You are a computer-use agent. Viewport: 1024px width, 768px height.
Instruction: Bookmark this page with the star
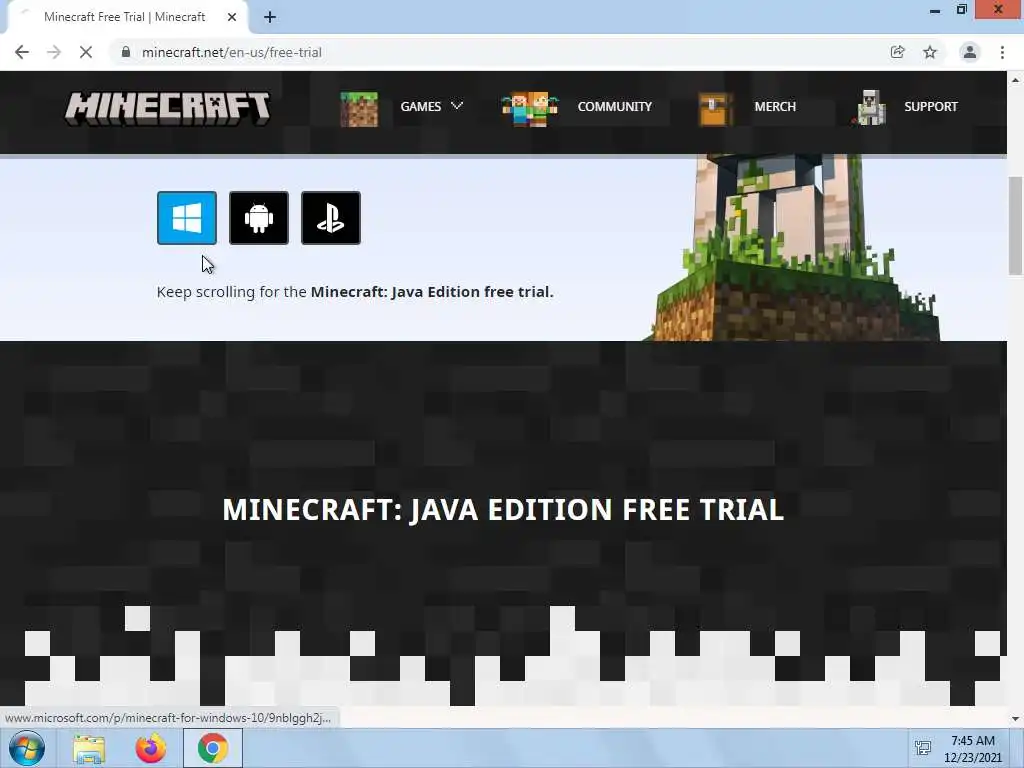[930, 52]
